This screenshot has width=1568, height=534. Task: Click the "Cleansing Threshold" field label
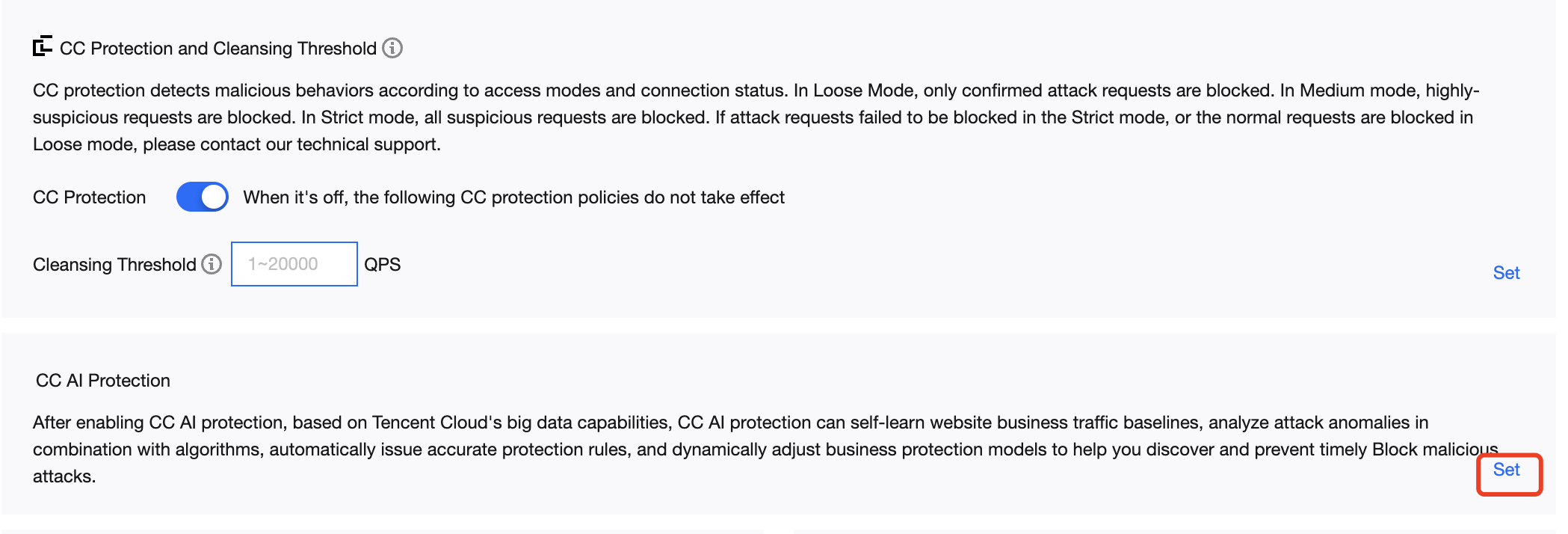tap(114, 265)
